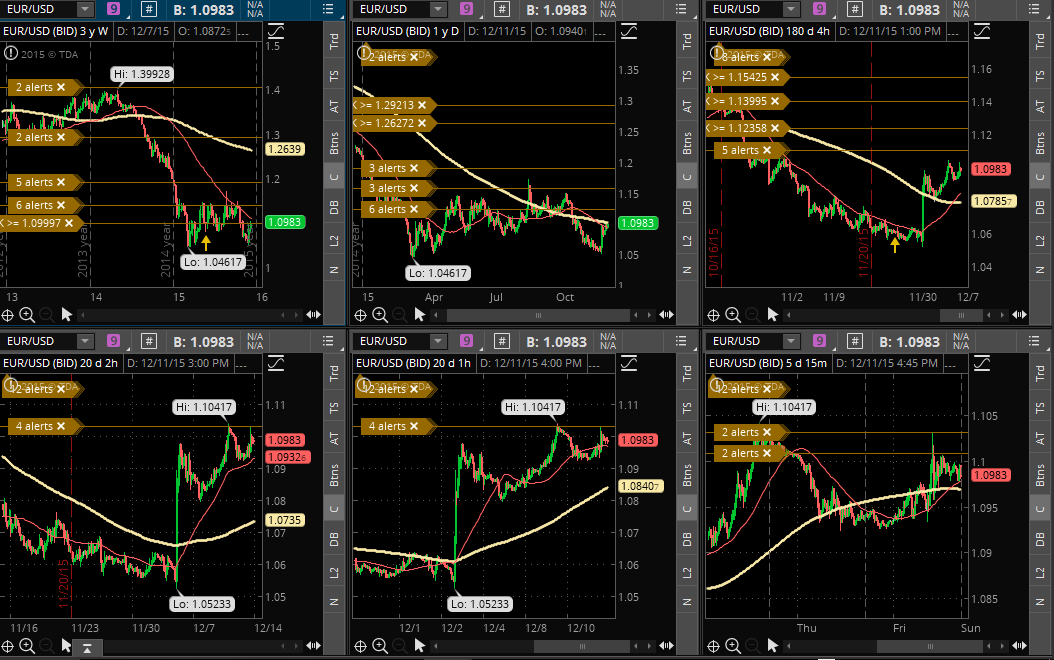Open the symbol dropdown arrow above the 20 d 1h chart
This screenshot has width=1054, height=660.
click(x=438, y=341)
